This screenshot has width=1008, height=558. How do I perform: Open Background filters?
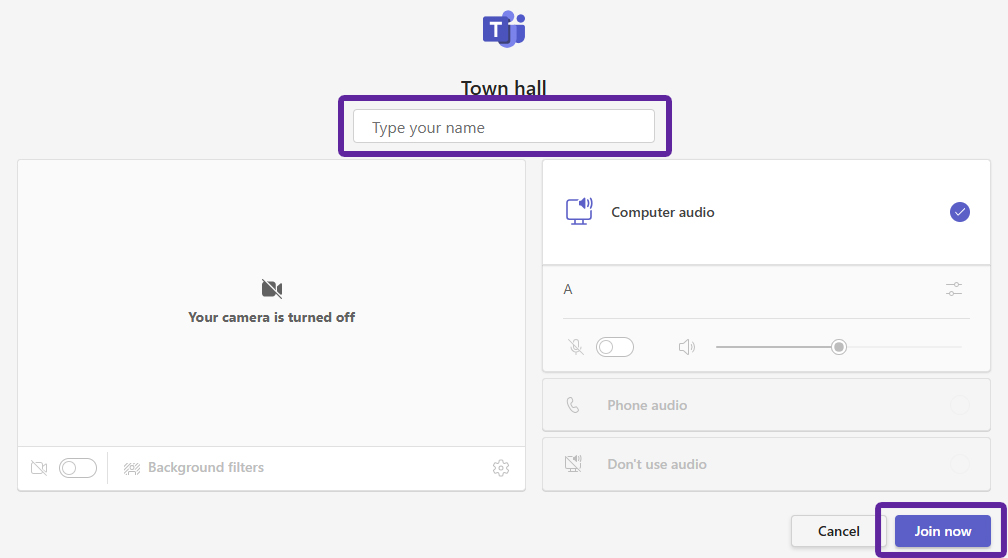pos(206,467)
